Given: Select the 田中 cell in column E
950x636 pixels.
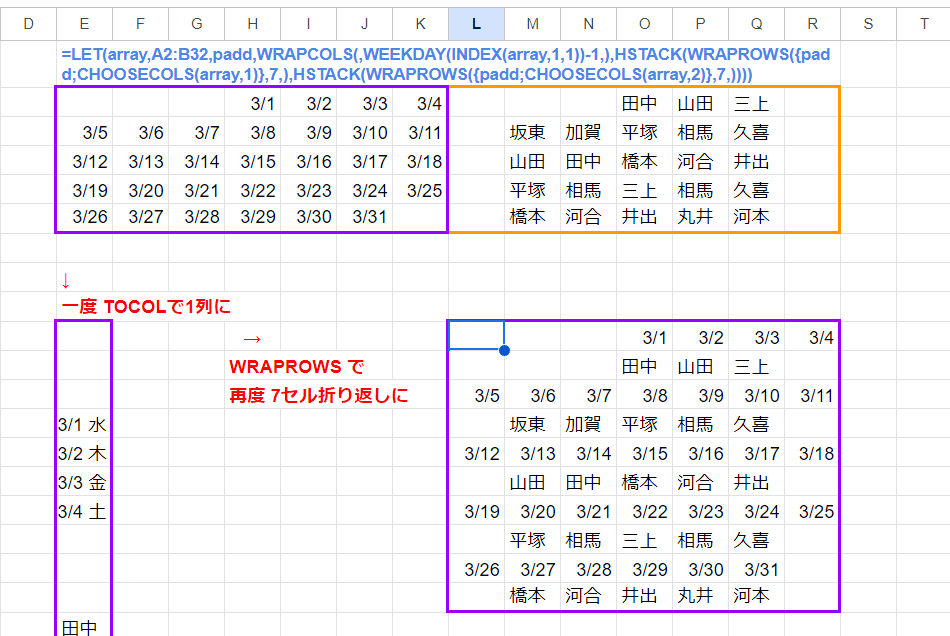Looking at the screenshot, I should click(x=84, y=626).
